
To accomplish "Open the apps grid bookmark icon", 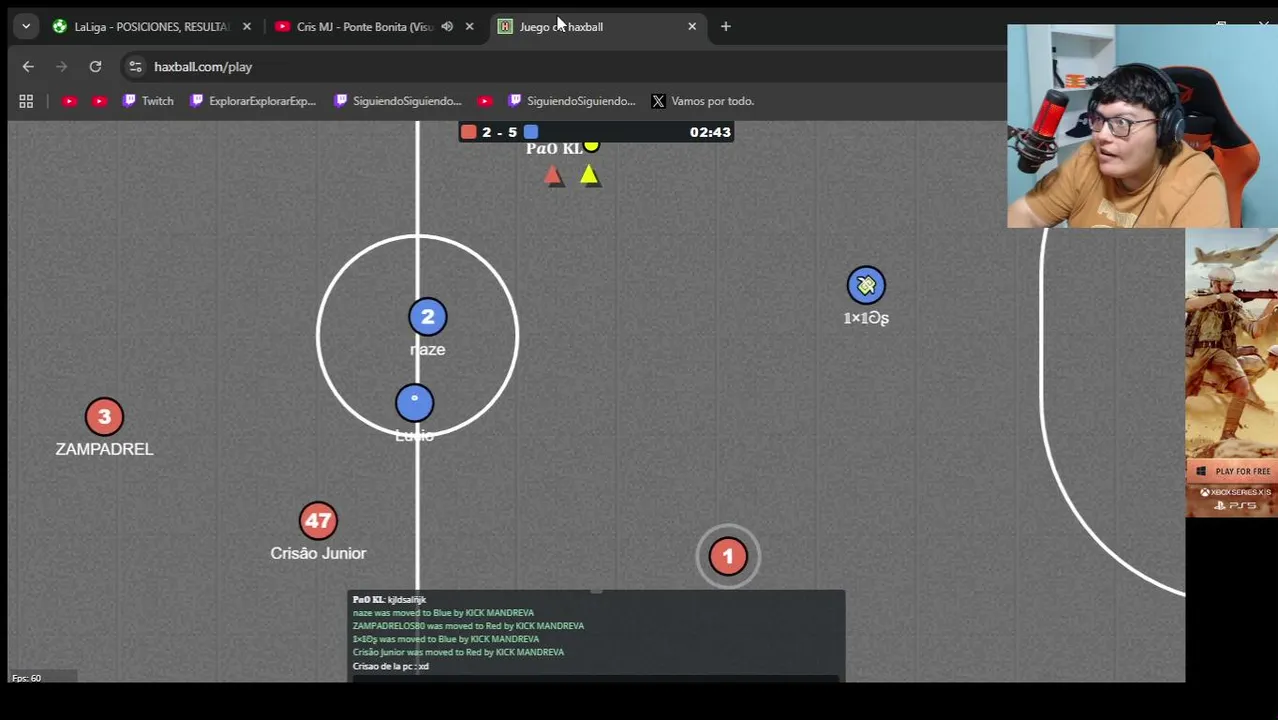I will [x=26, y=101].
